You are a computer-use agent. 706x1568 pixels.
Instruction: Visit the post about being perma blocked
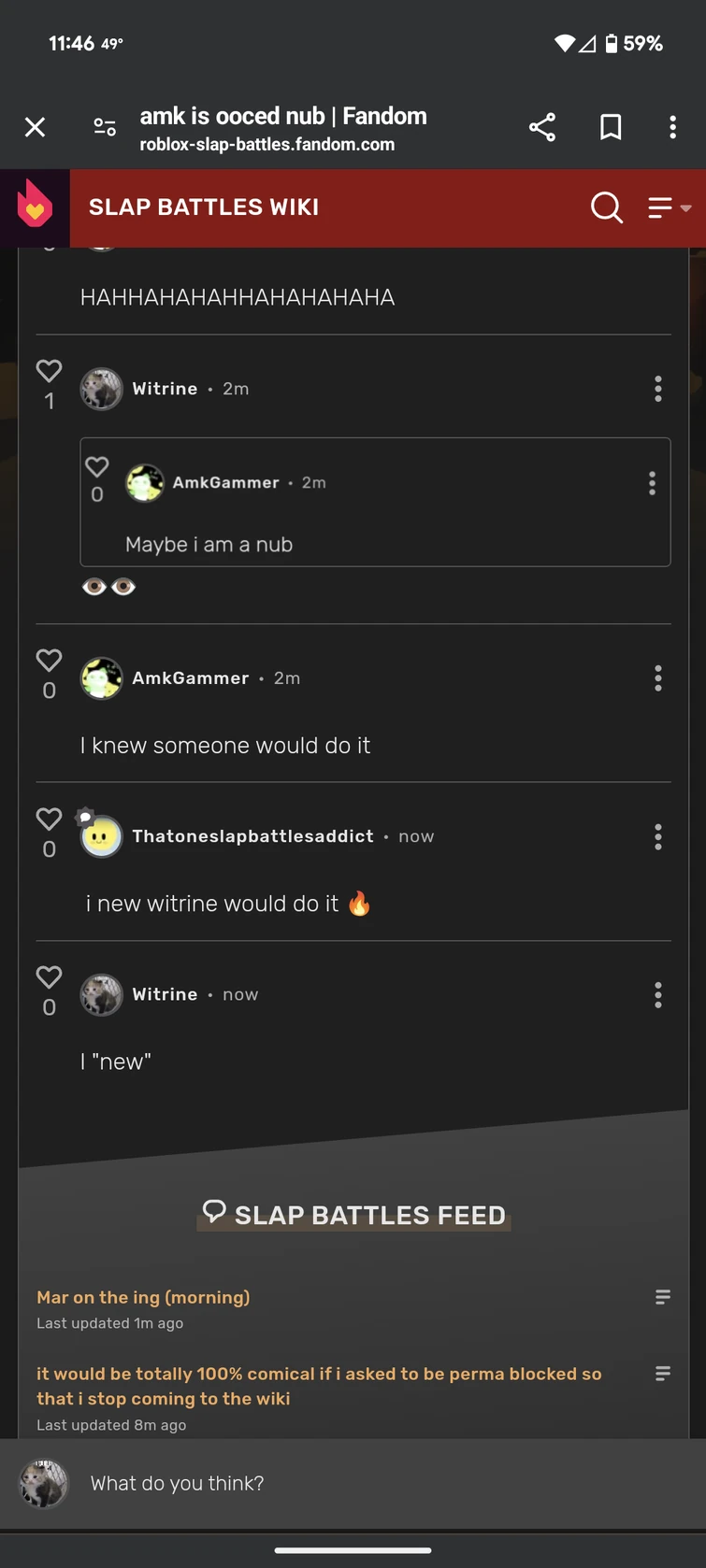click(318, 1386)
